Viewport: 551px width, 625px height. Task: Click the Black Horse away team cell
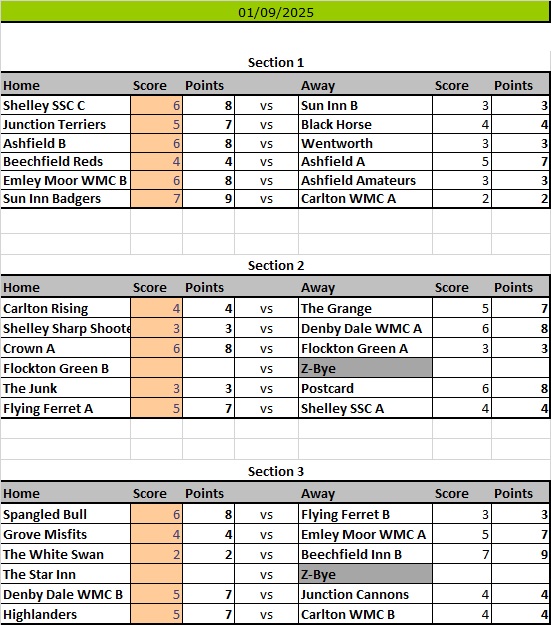(365, 124)
